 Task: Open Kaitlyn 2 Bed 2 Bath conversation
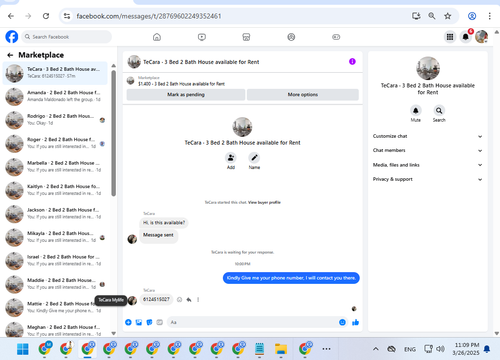click(x=55, y=190)
